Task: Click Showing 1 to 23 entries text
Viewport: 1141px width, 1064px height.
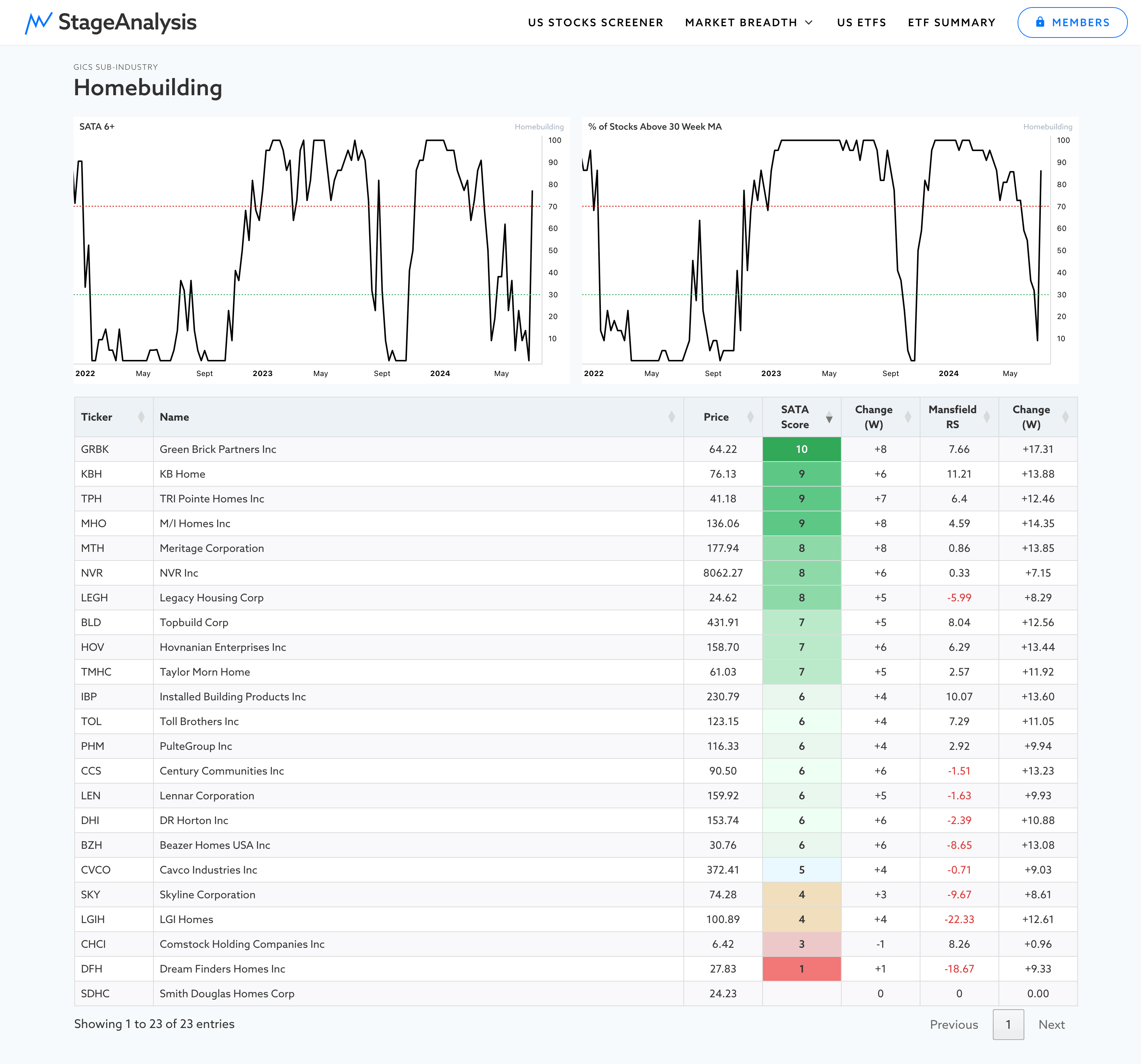Action: (x=154, y=1024)
